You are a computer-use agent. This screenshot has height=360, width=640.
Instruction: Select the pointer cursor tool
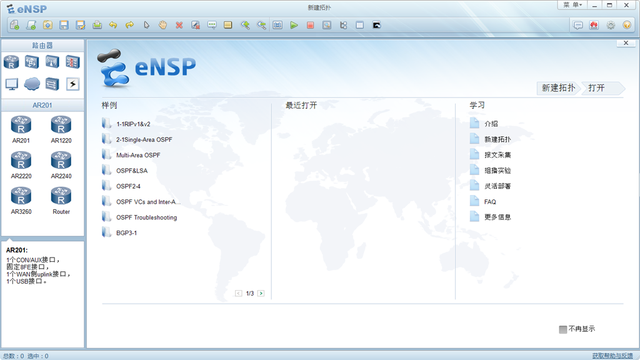point(147,25)
